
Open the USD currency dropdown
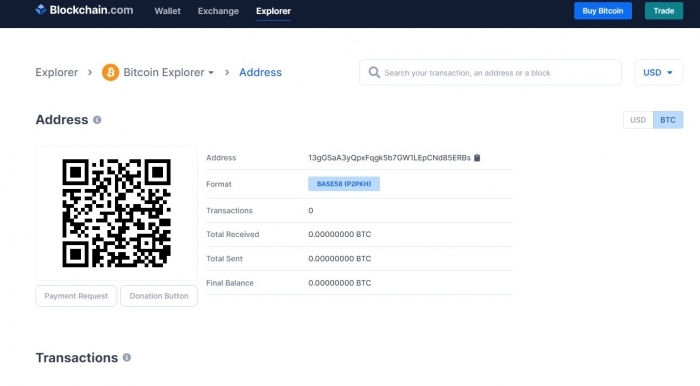pyautogui.click(x=658, y=72)
